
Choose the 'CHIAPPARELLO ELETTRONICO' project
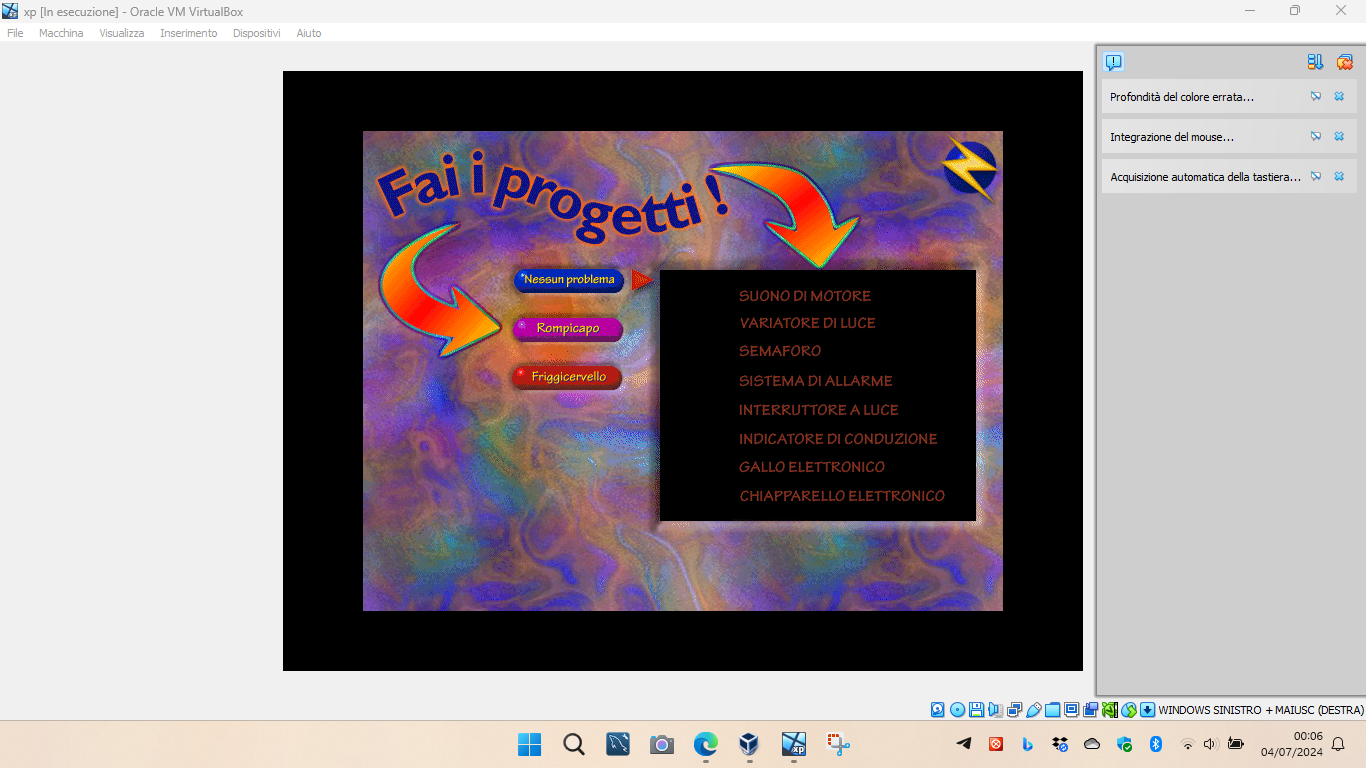(x=842, y=496)
